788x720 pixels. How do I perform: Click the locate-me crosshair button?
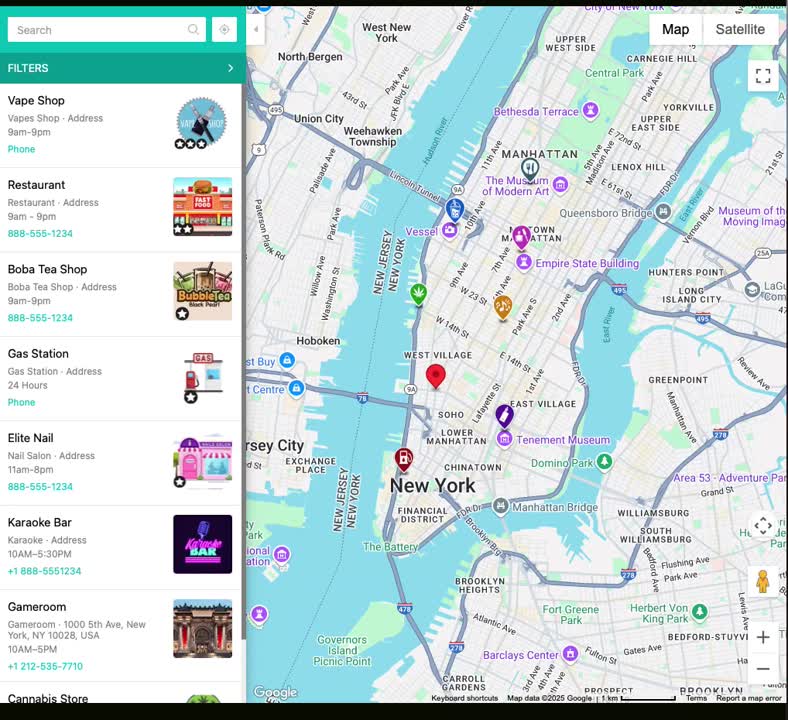point(224,30)
